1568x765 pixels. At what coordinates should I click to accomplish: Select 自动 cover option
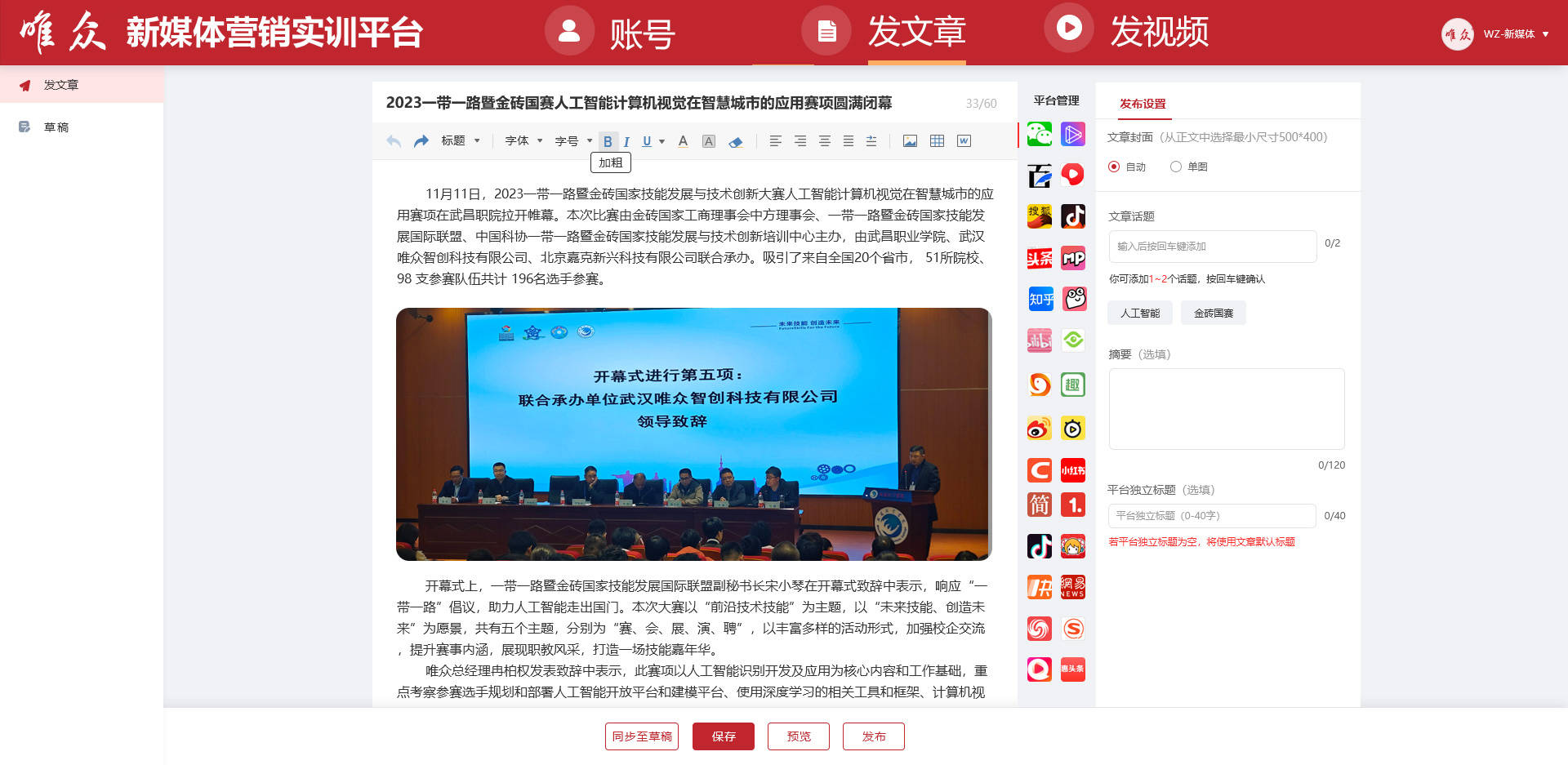[1127, 167]
